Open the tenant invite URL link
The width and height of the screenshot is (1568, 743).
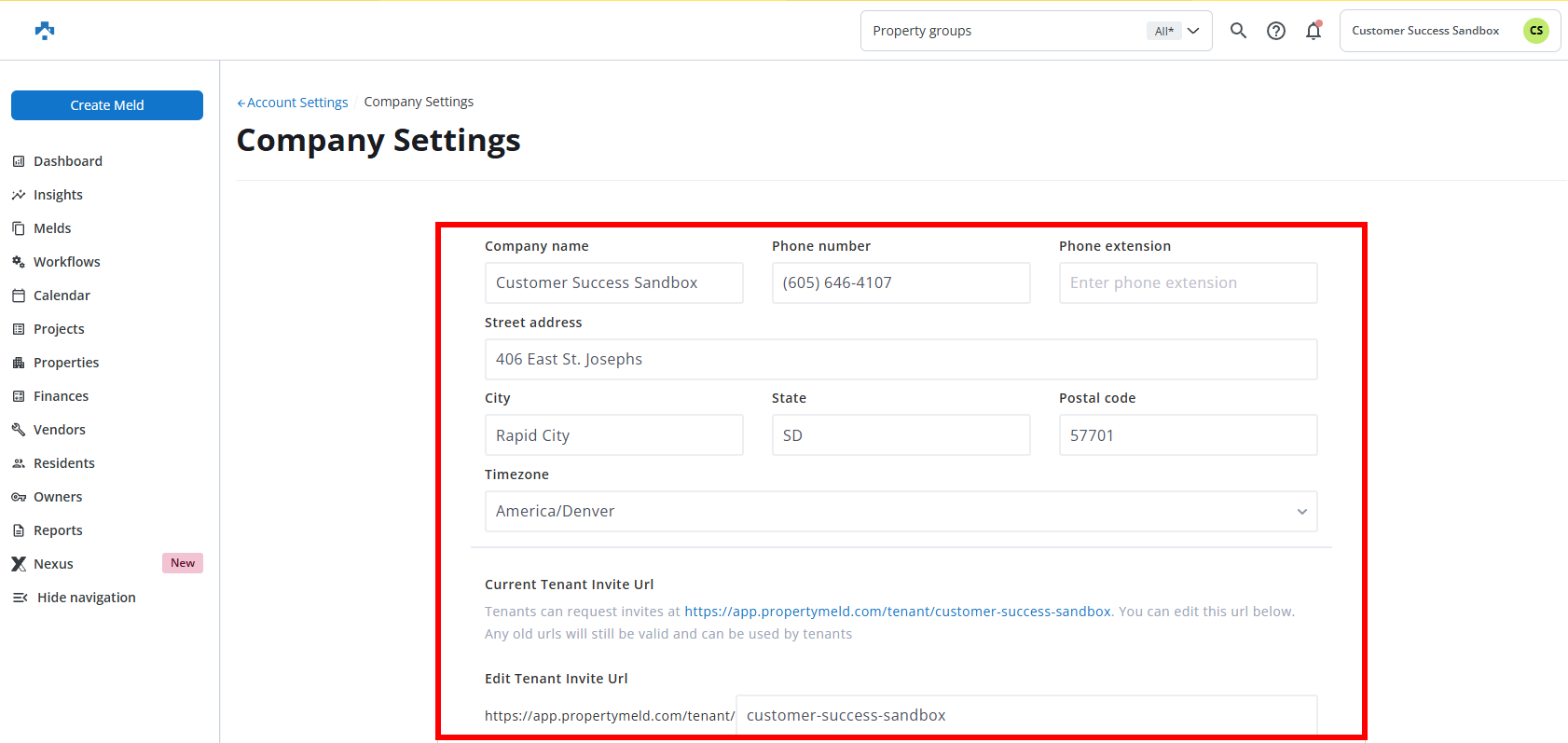pyautogui.click(x=897, y=612)
